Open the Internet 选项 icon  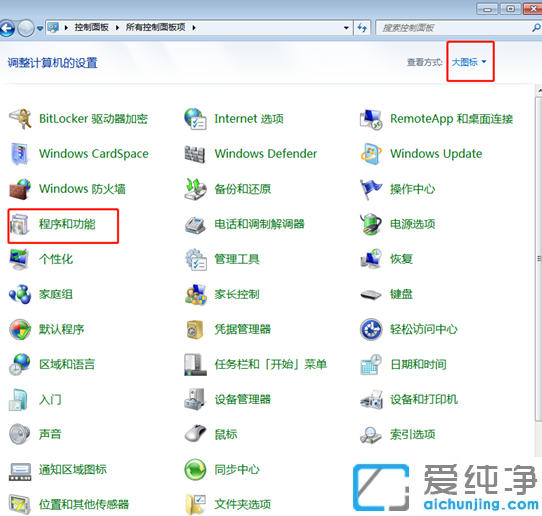[x=195, y=119]
